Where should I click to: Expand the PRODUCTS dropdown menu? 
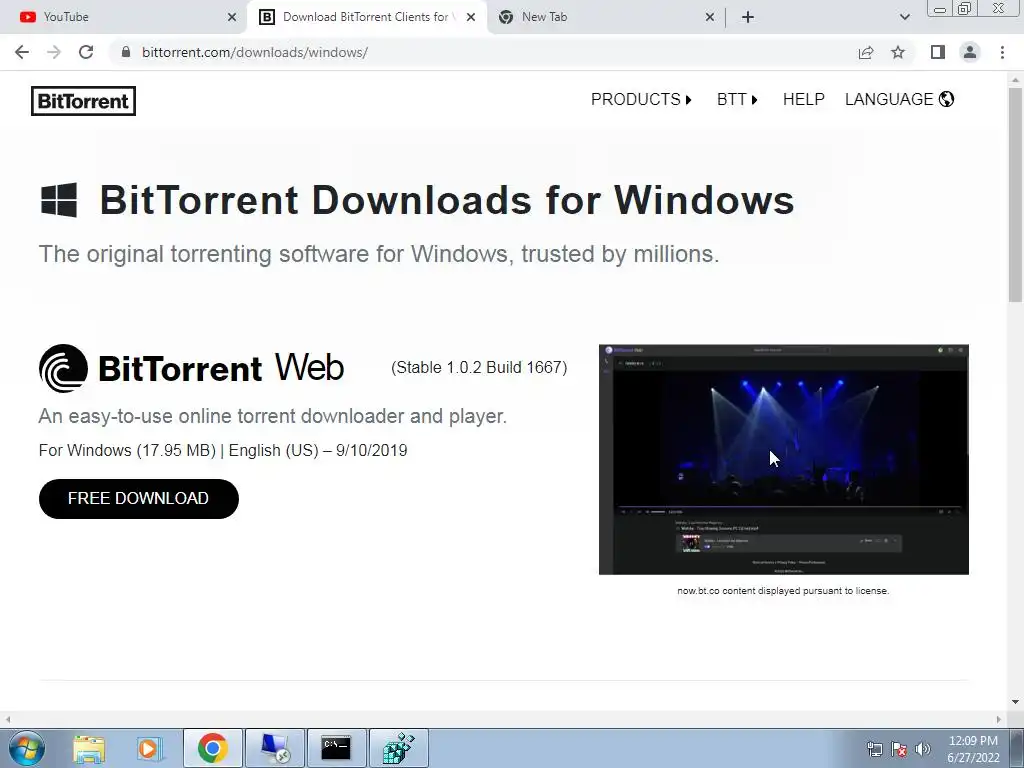click(641, 99)
